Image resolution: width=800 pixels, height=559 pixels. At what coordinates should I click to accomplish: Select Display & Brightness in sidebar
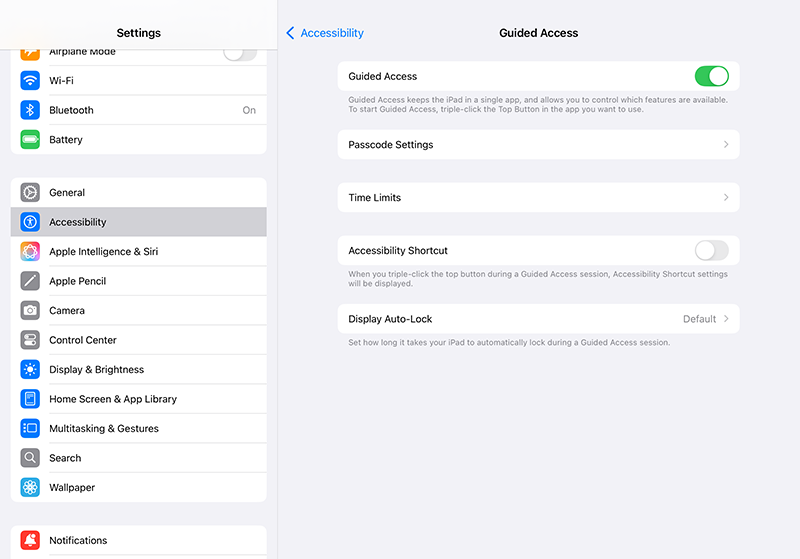(96, 370)
